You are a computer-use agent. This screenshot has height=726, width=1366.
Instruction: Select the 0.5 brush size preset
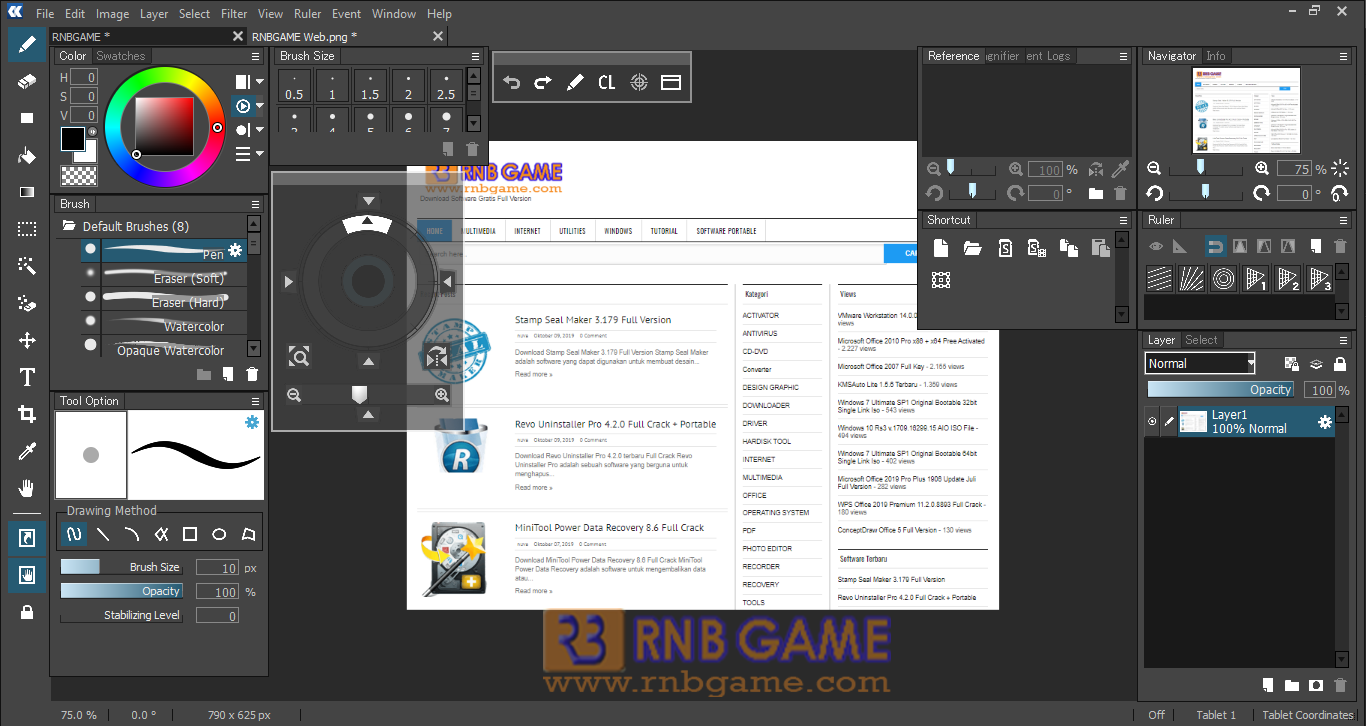click(x=294, y=87)
